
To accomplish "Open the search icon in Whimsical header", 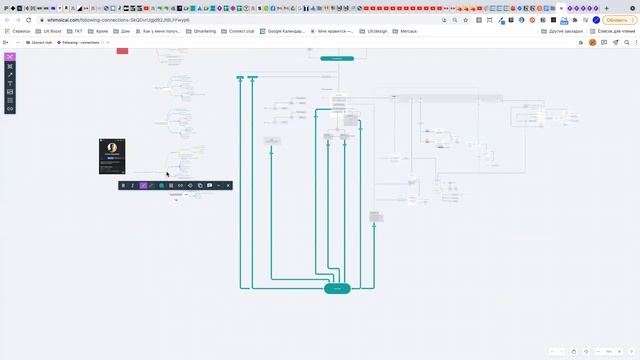I will 627,42.
